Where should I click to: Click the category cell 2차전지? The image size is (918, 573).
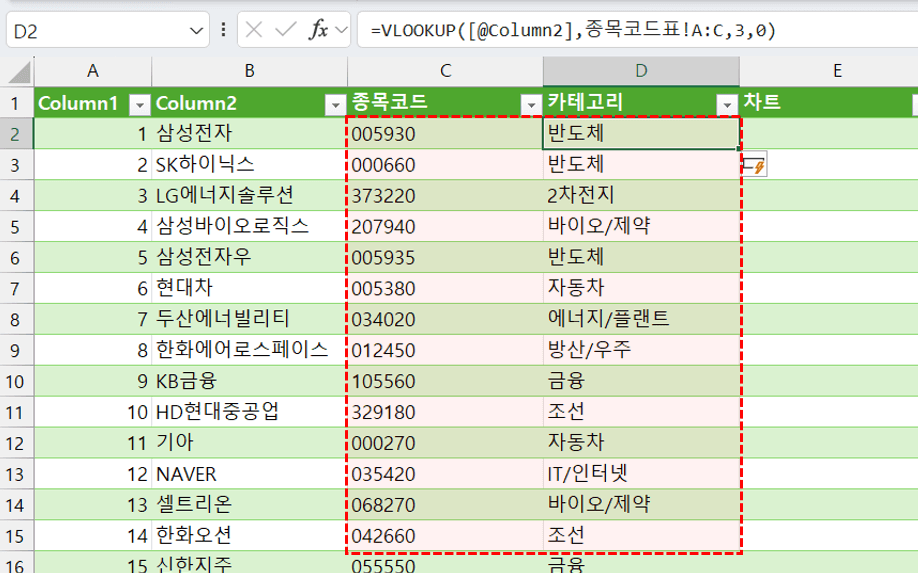click(x=641, y=195)
